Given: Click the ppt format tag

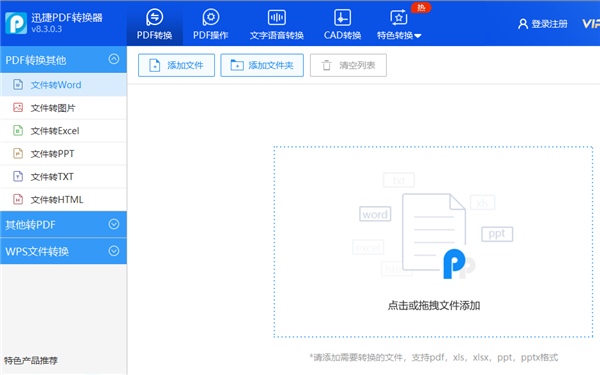Looking at the screenshot, I should (497, 234).
